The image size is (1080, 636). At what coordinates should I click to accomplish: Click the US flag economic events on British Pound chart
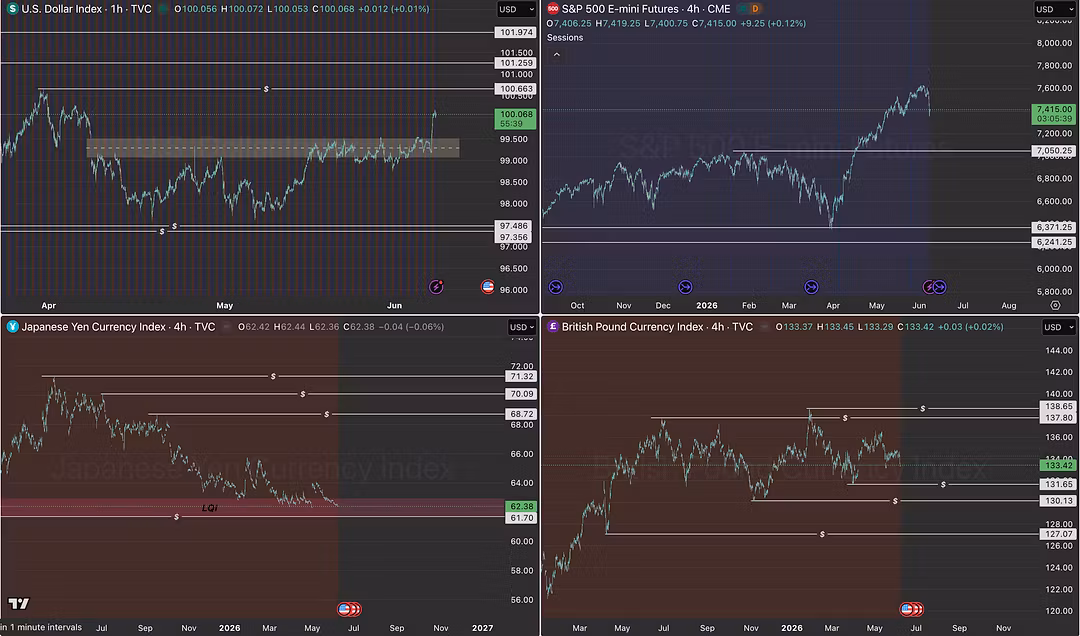tap(912, 609)
